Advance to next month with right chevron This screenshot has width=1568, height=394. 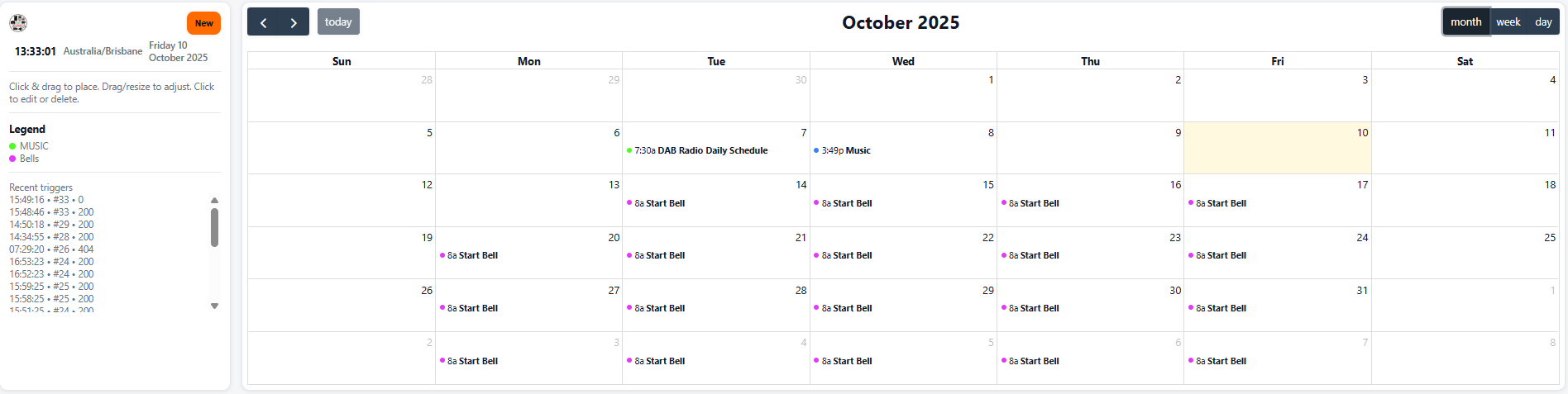[294, 22]
